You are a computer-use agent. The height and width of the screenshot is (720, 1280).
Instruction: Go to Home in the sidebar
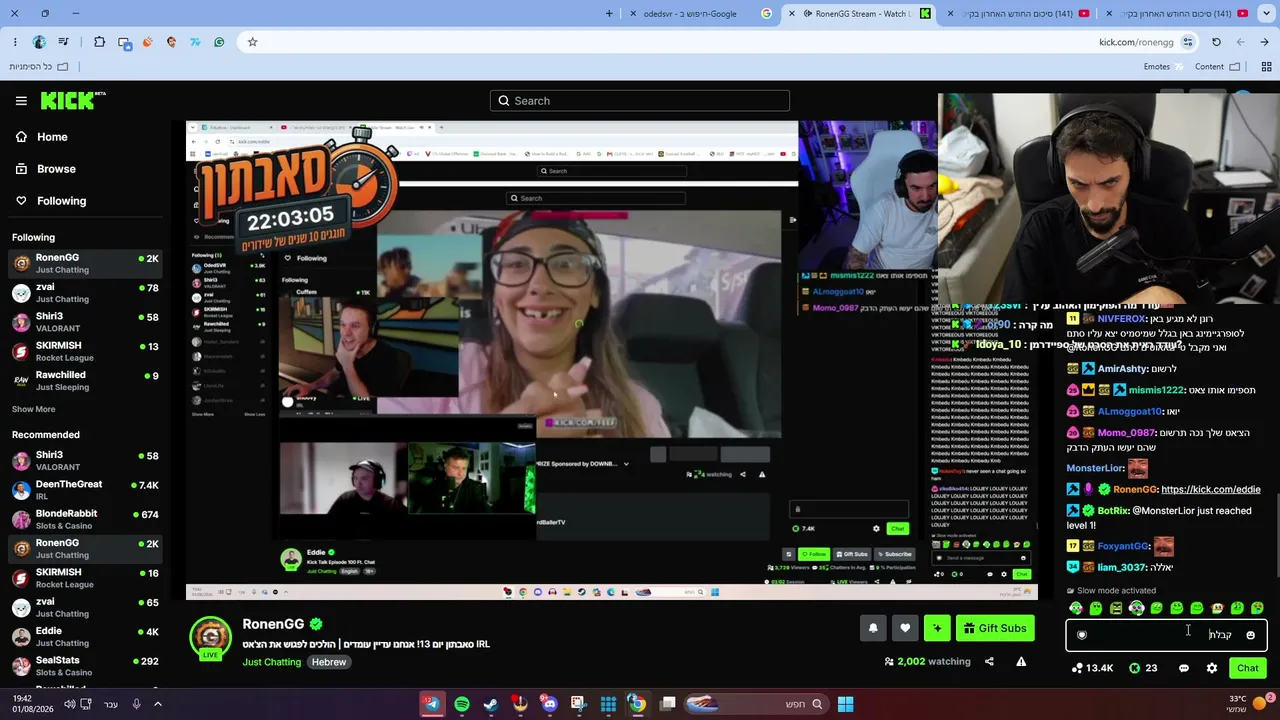[42, 137]
